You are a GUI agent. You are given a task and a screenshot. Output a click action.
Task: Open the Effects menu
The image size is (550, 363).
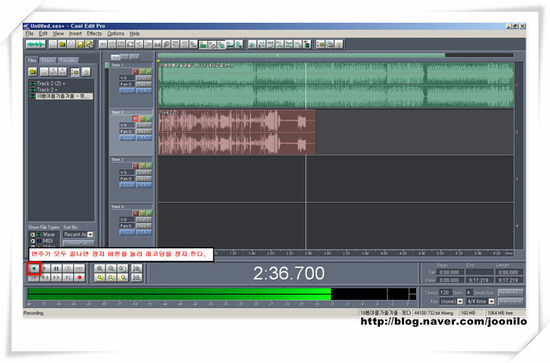coord(94,34)
